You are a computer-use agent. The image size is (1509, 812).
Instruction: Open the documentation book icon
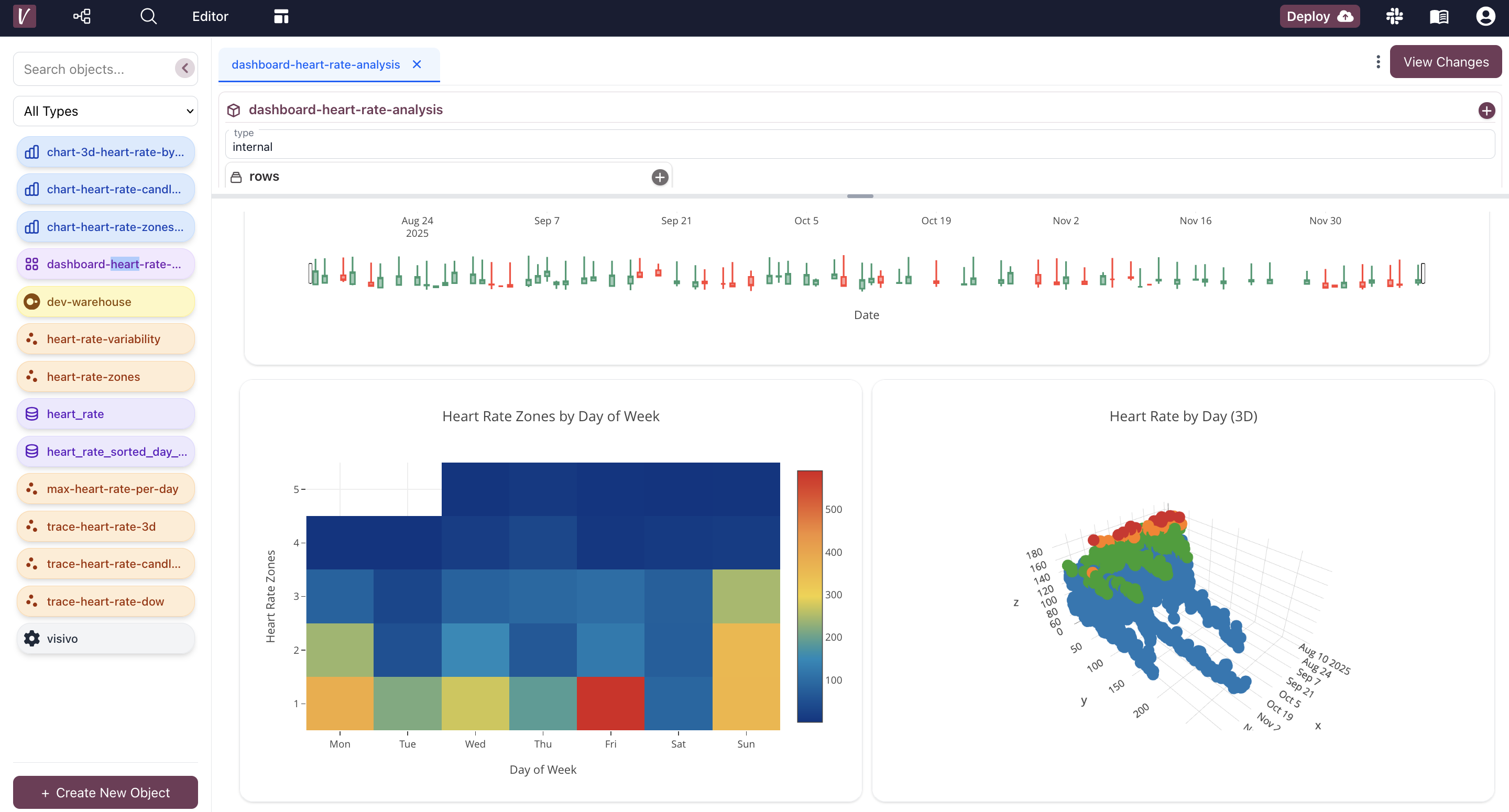point(1439,16)
